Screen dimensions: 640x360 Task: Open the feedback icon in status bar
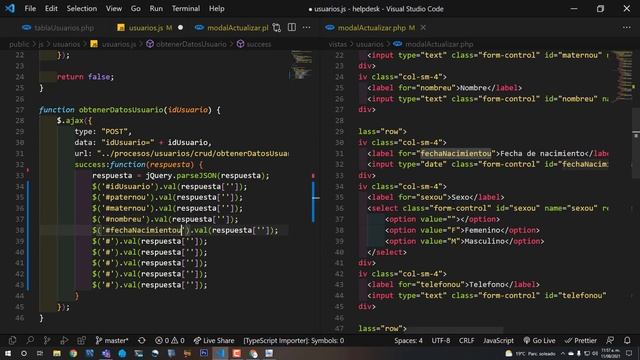[610, 340]
